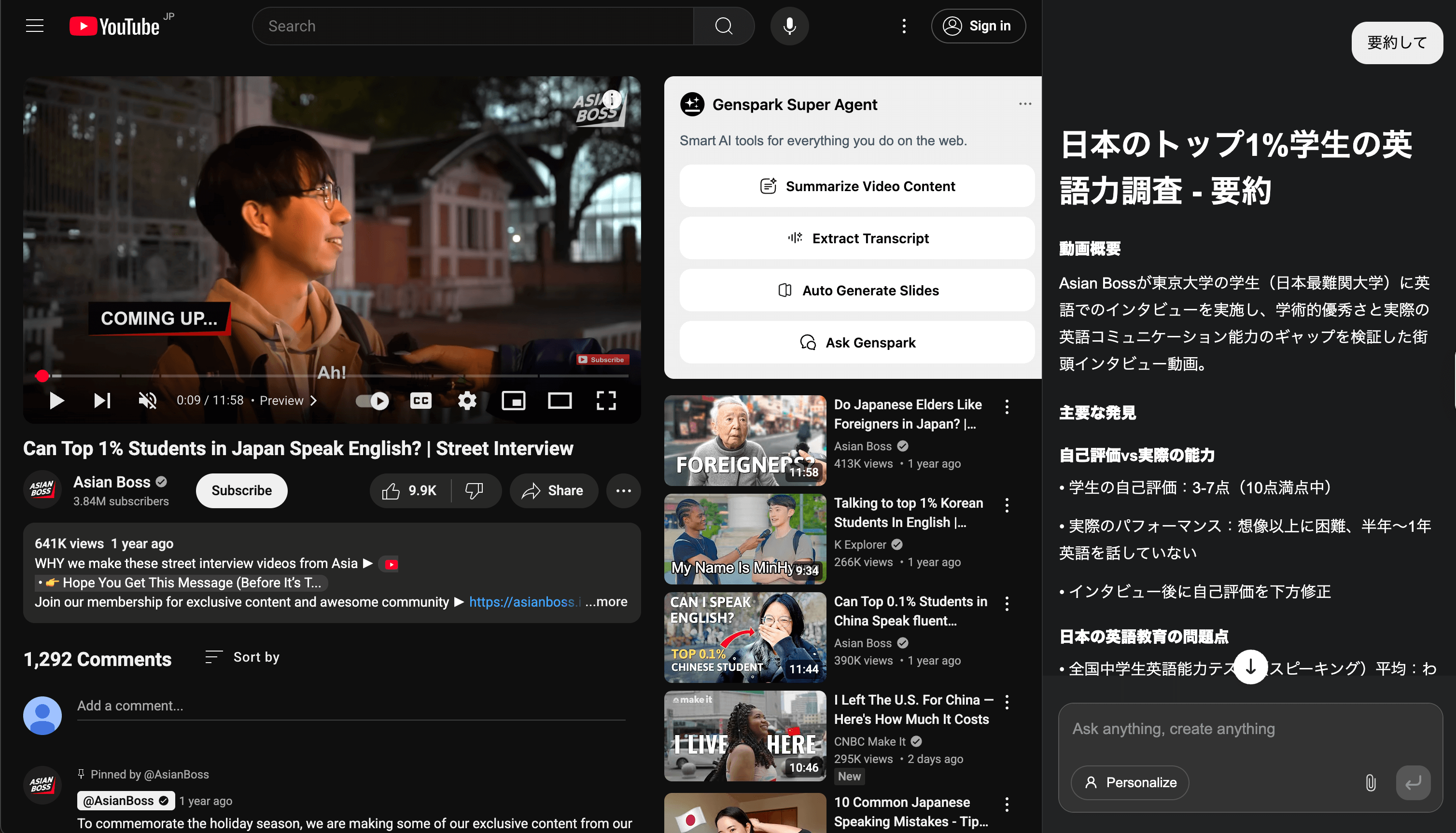This screenshot has height=833, width=1456.
Task: Open options for I Left The U.S. video
Action: (x=1007, y=702)
